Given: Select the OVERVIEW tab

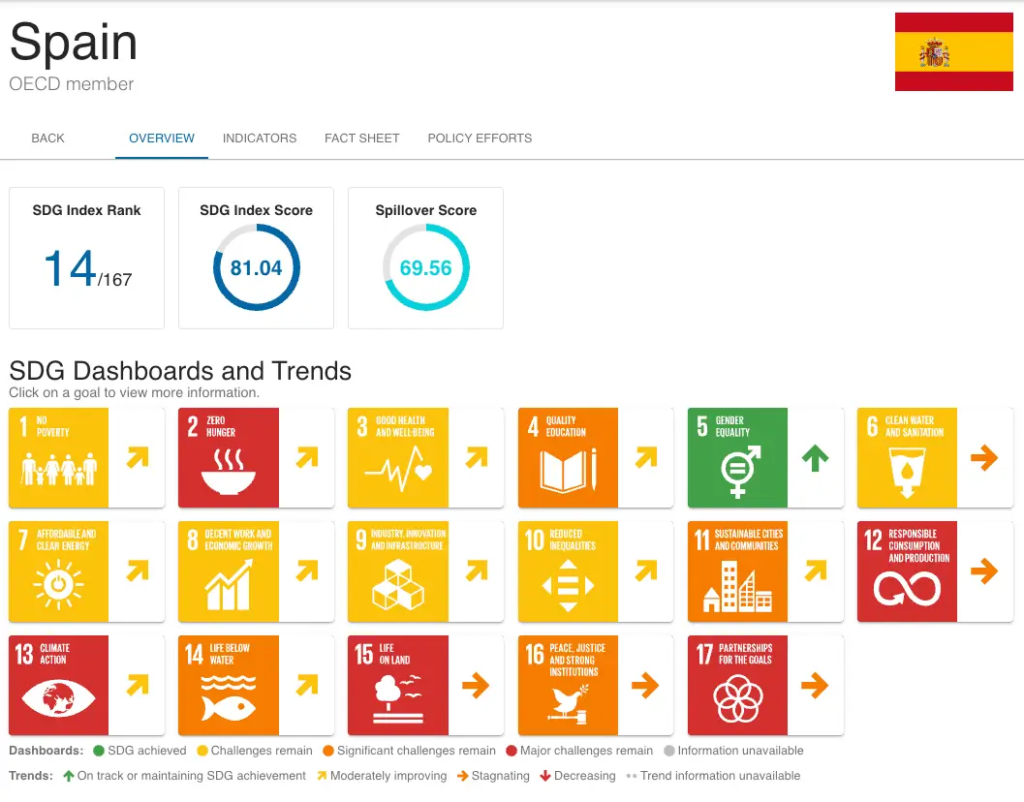Looking at the screenshot, I should (161, 138).
